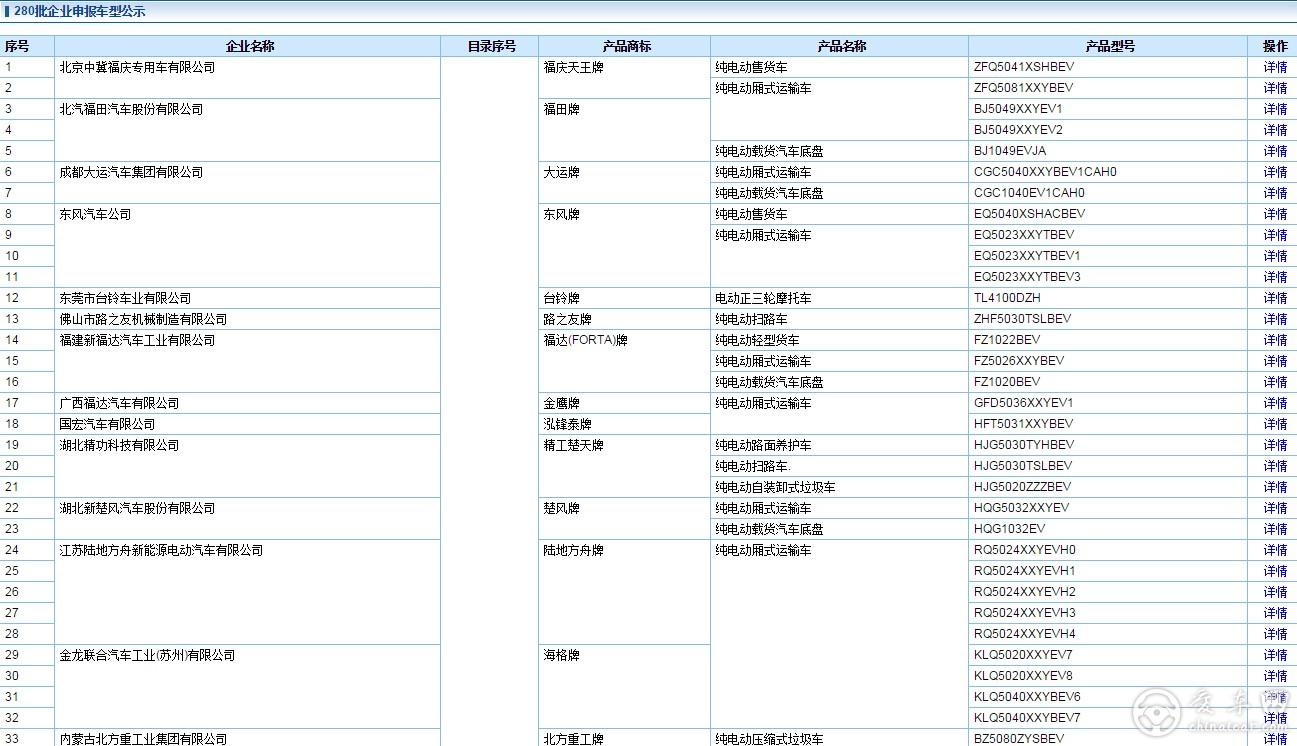Open 详情 link for ZHF5030TSLBEV
Viewport: 1297px width, 746px height.
[1275, 320]
